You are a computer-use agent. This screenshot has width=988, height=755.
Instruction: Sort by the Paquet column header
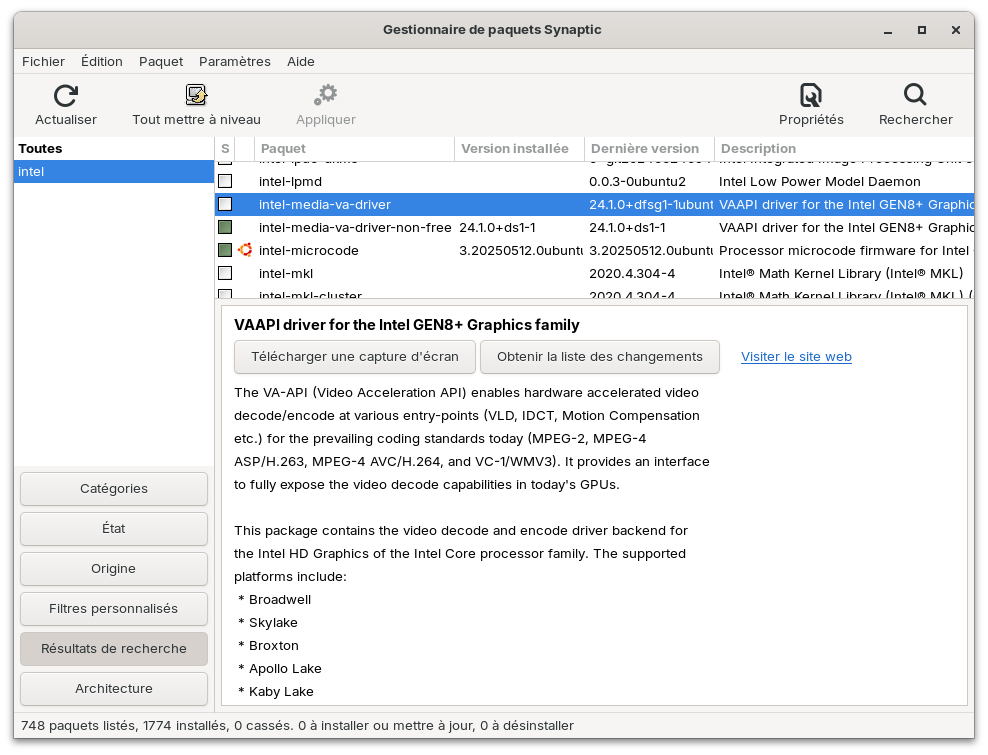coord(354,149)
